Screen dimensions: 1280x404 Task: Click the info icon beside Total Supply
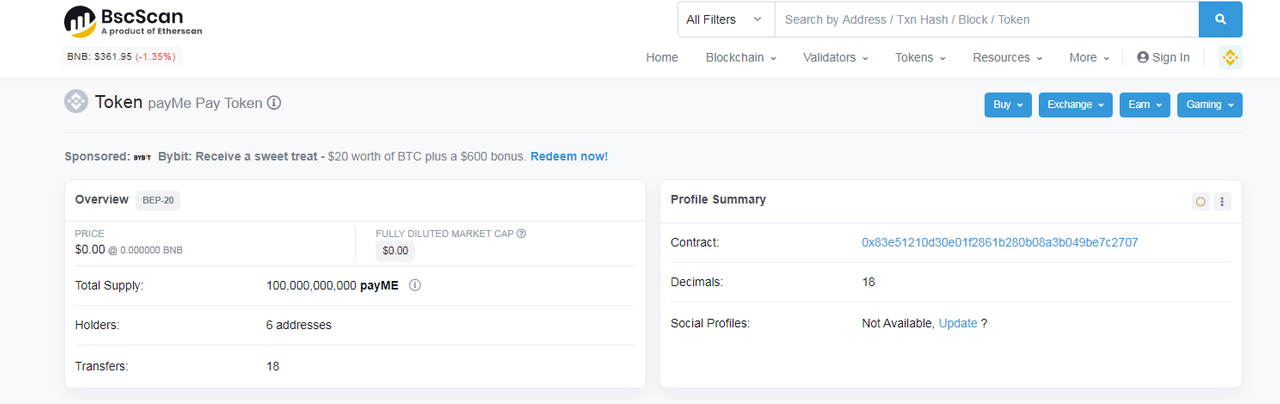click(x=415, y=285)
